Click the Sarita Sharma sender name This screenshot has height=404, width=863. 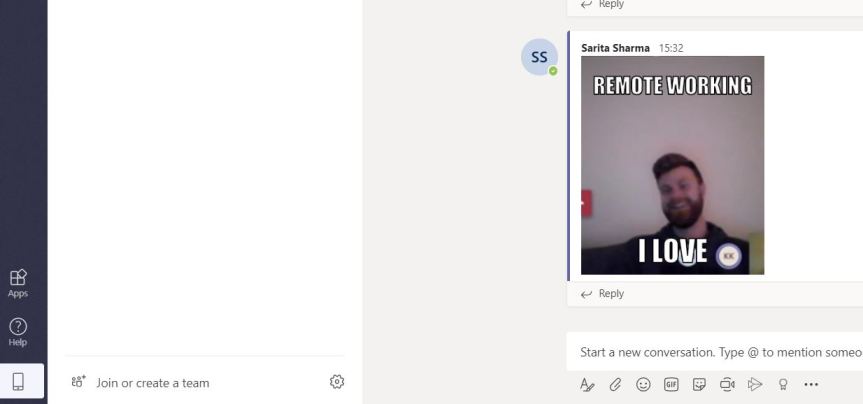coord(615,48)
